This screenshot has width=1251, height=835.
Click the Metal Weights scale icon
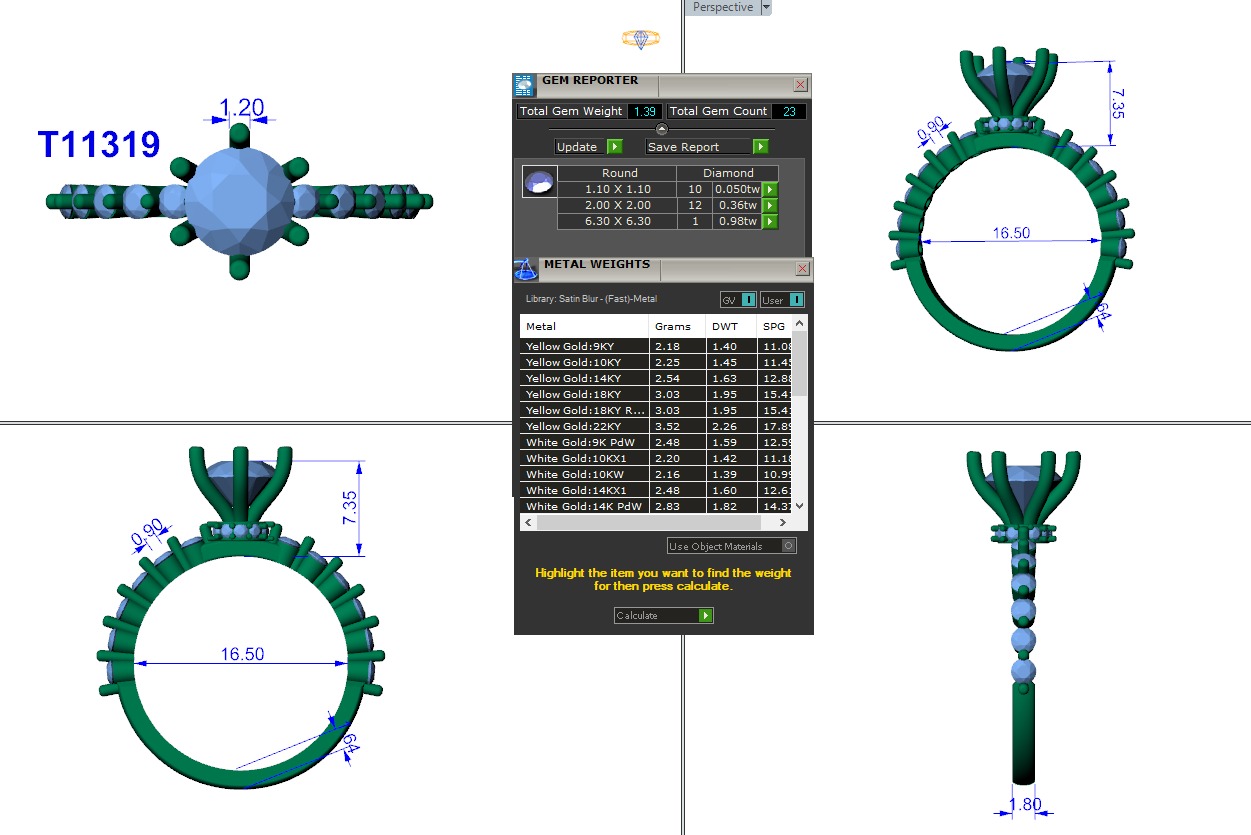(x=526, y=268)
